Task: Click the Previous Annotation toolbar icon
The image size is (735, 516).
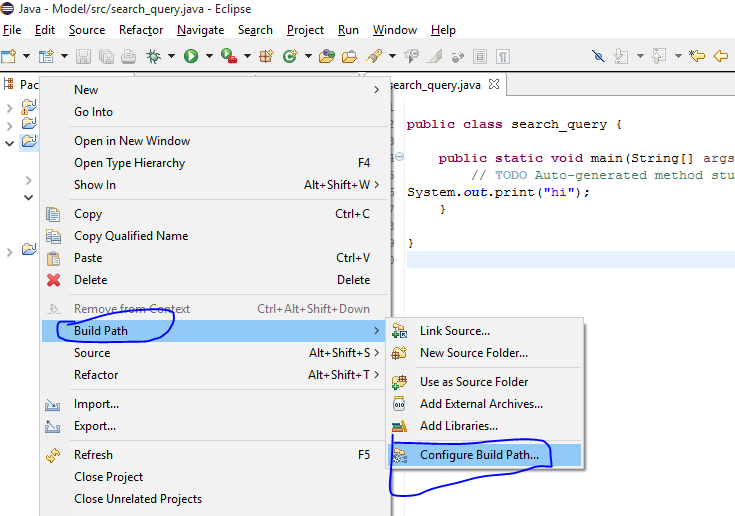Action: coord(659,56)
